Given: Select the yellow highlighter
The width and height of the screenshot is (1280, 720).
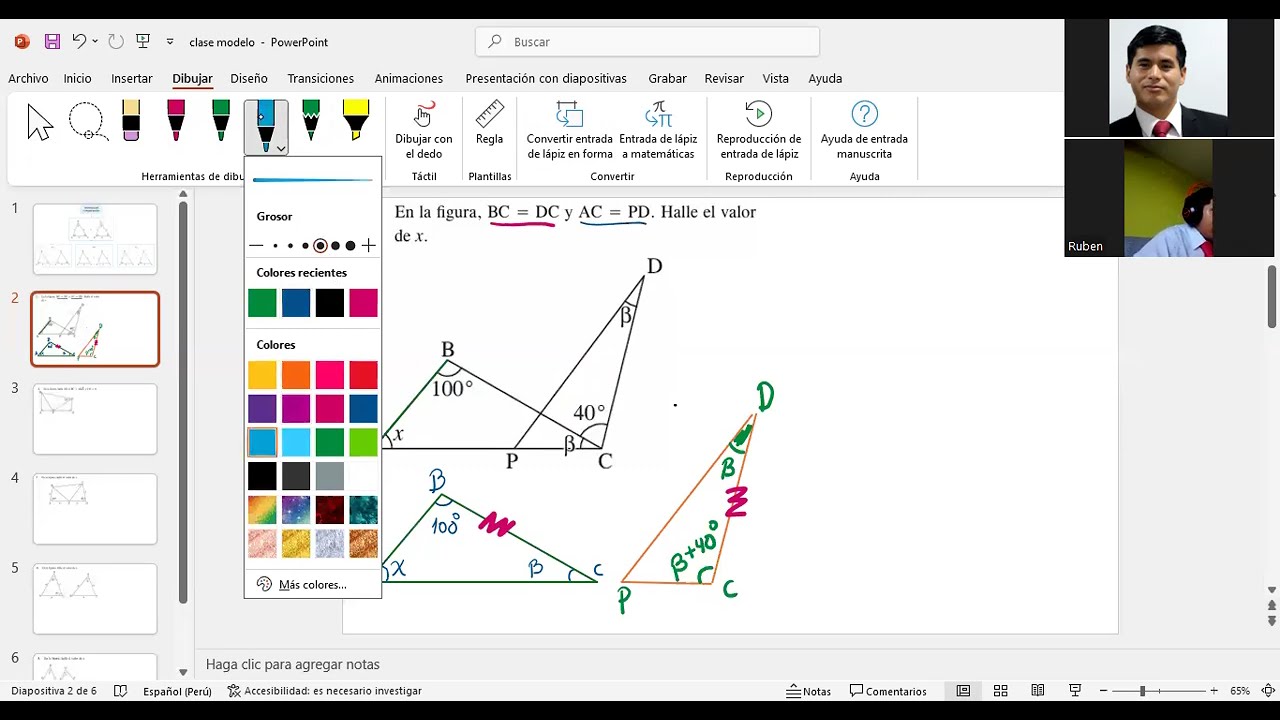Looking at the screenshot, I should coord(356,120).
